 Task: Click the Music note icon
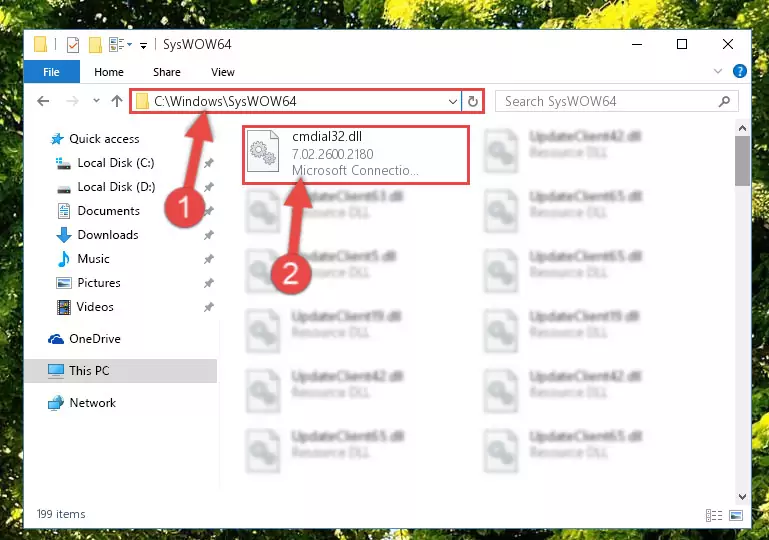point(64,259)
